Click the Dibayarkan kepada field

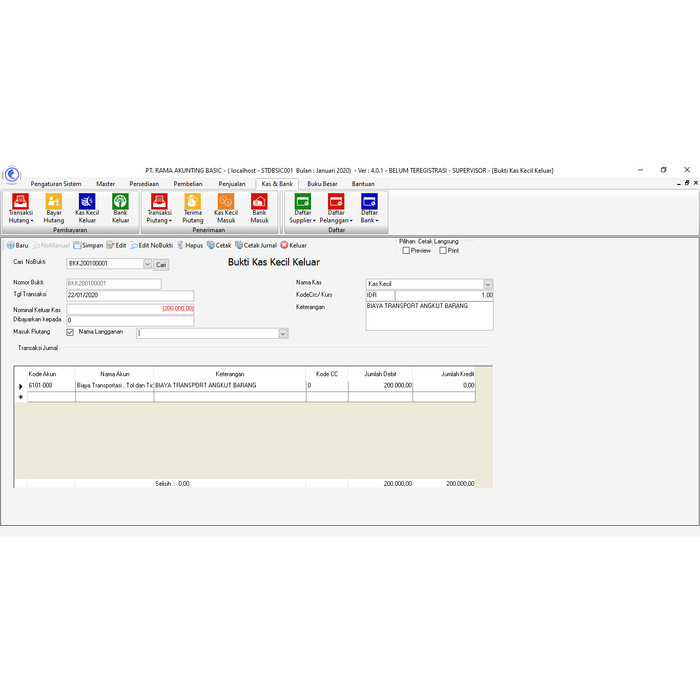point(130,321)
